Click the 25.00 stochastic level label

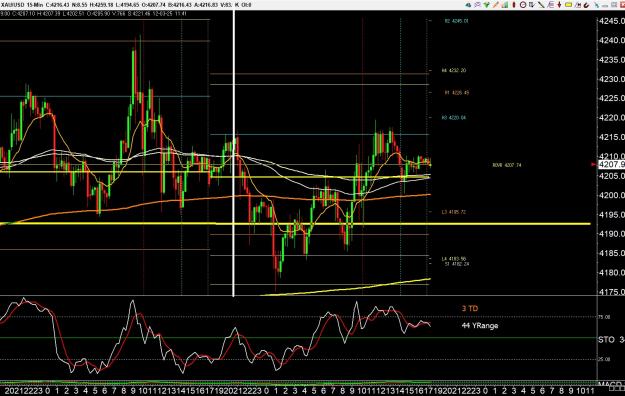[604, 359]
